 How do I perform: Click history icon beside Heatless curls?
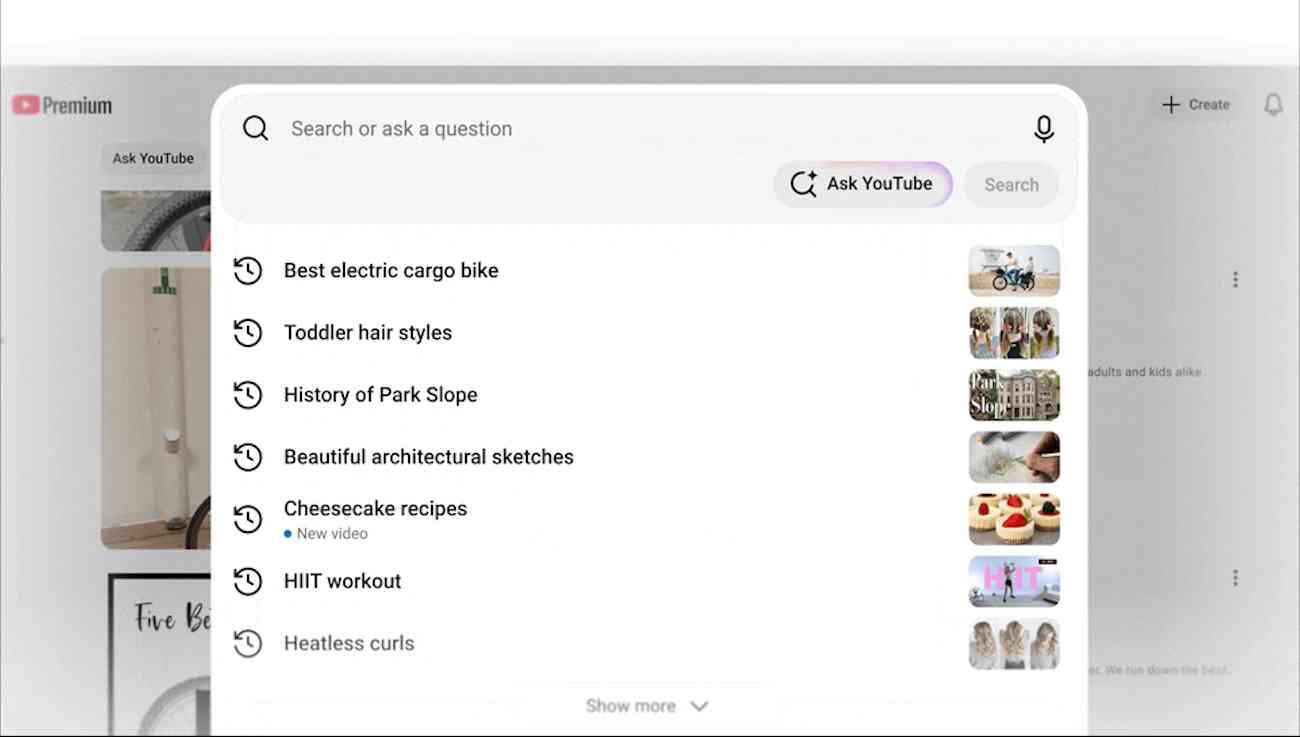coord(247,643)
